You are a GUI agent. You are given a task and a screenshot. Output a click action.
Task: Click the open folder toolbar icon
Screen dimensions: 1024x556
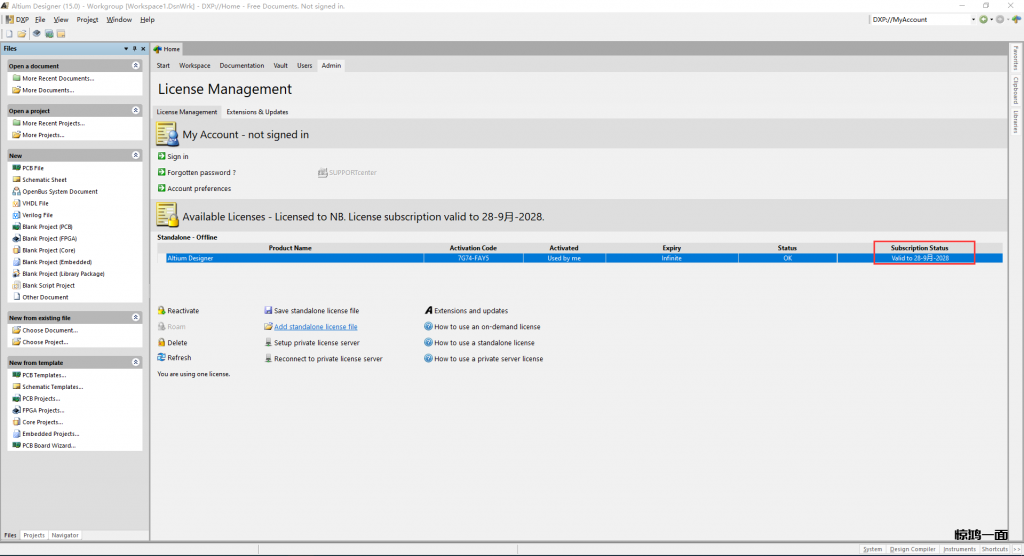pyautogui.click(x=20, y=33)
